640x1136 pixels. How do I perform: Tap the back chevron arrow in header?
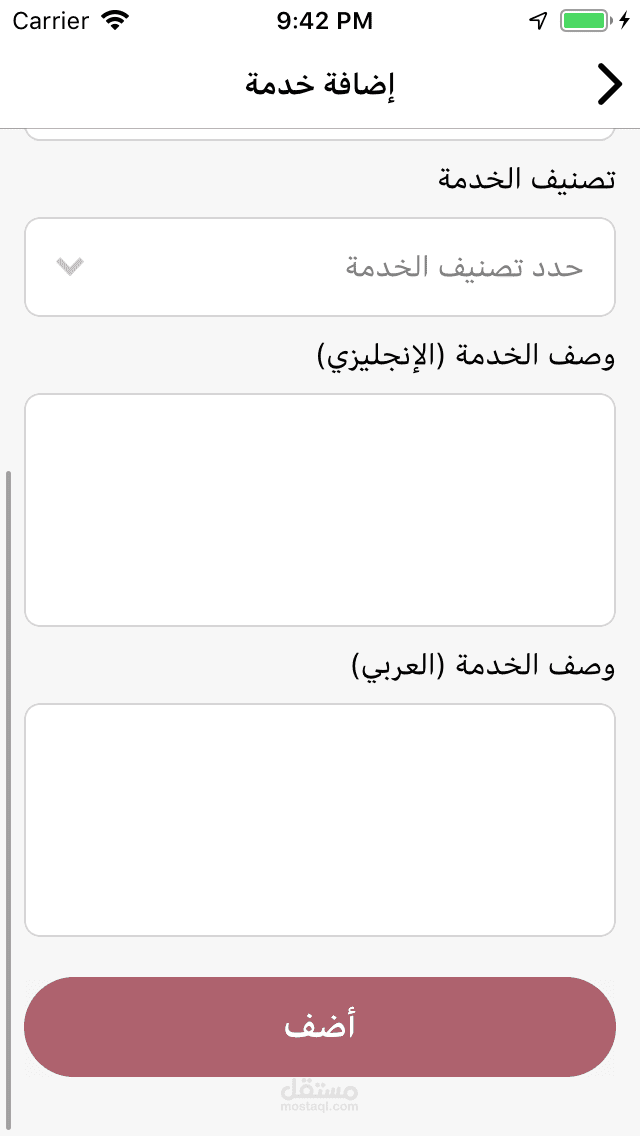point(609,84)
